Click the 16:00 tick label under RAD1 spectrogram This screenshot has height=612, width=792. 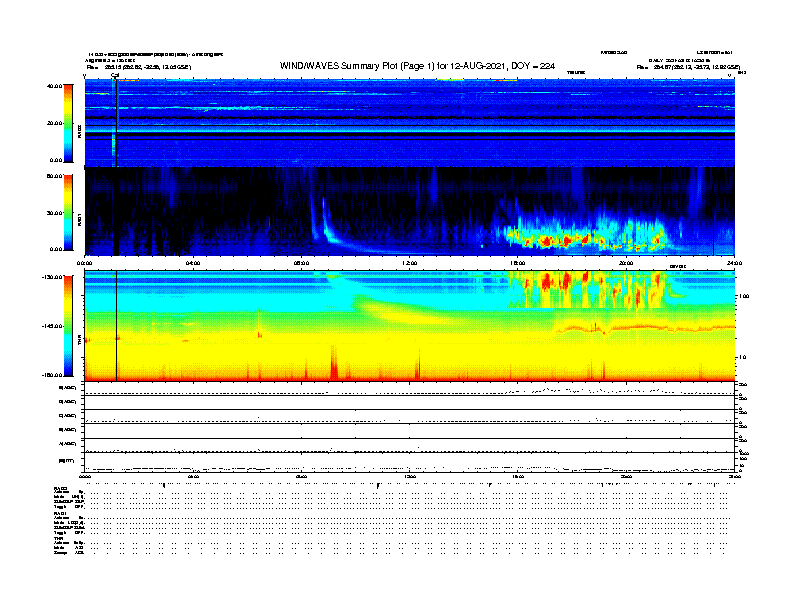click(518, 263)
